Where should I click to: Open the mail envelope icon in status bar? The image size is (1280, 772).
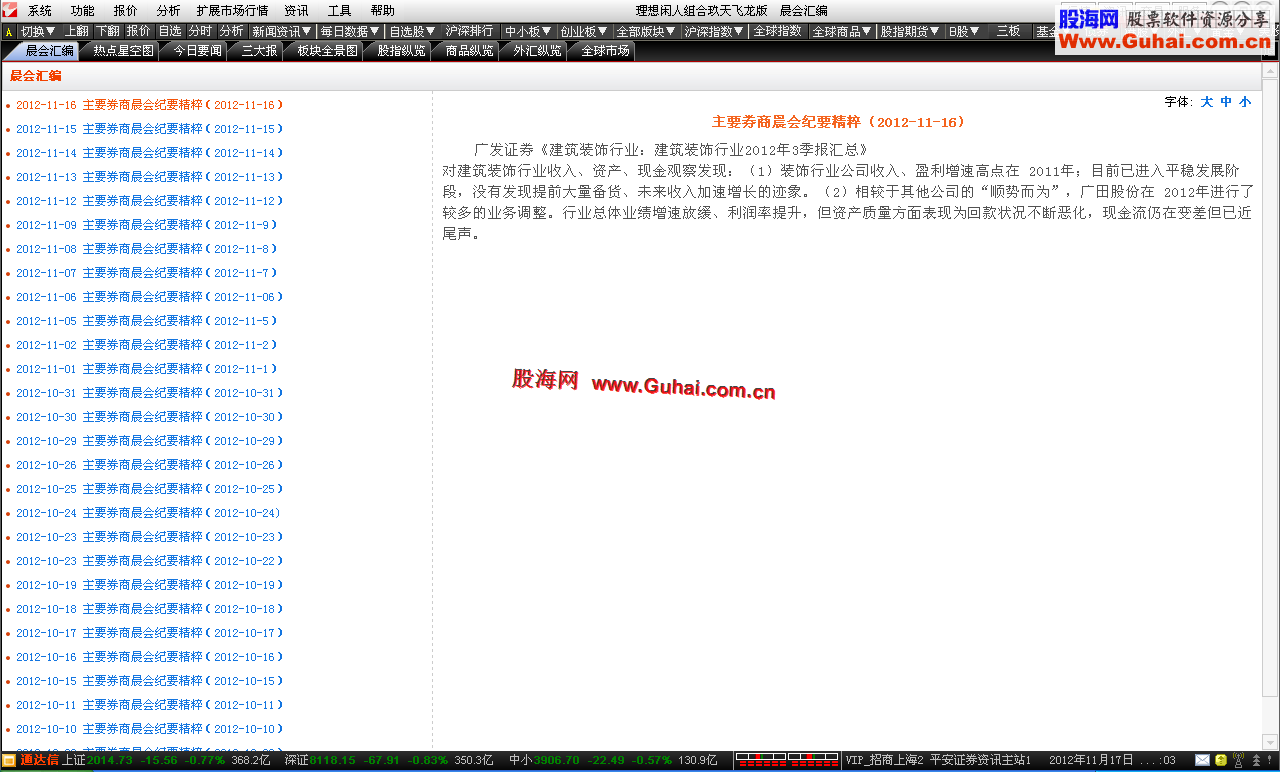(1202, 761)
